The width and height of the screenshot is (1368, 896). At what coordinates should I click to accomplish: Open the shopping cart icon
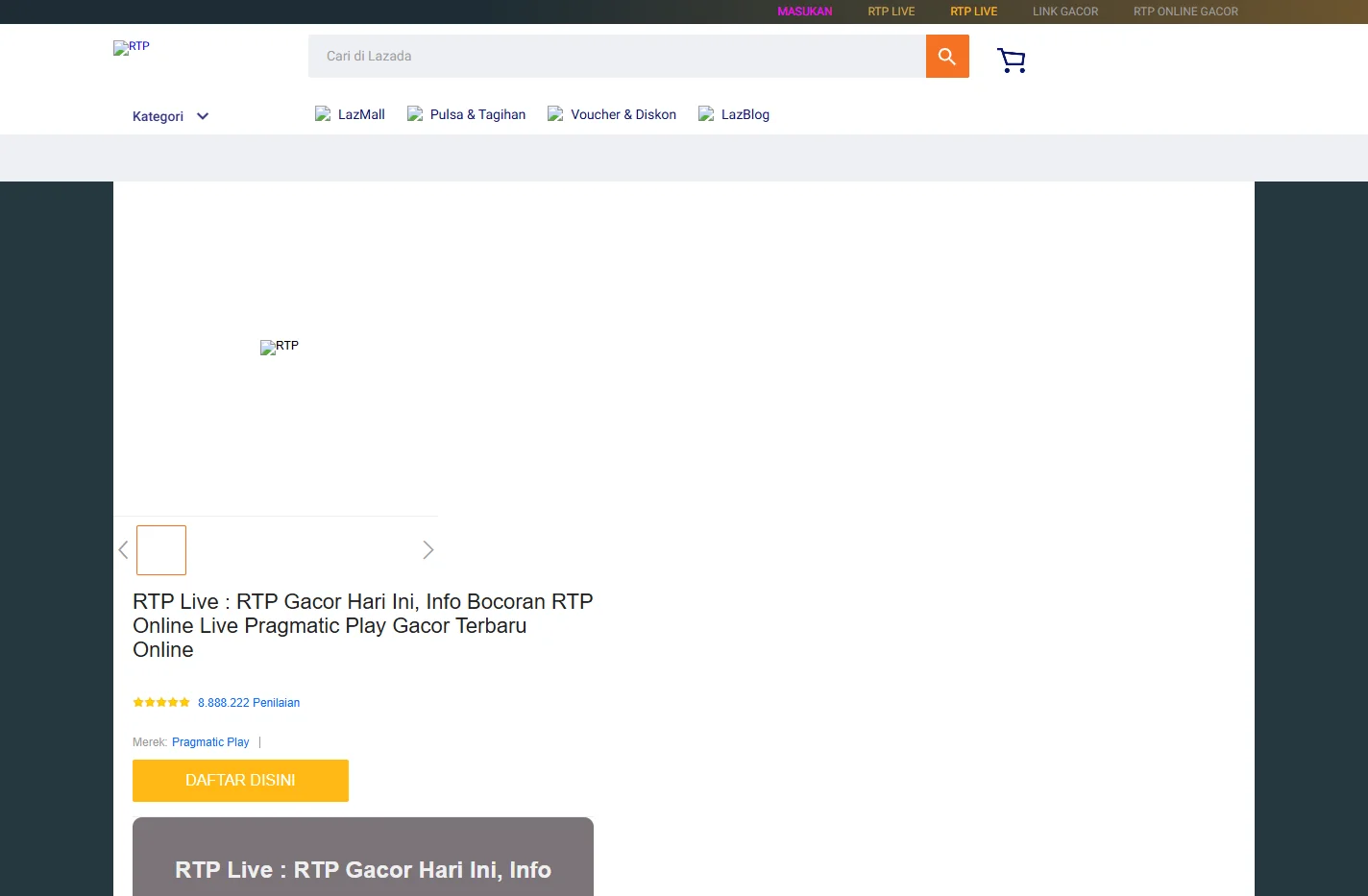coord(1012,61)
